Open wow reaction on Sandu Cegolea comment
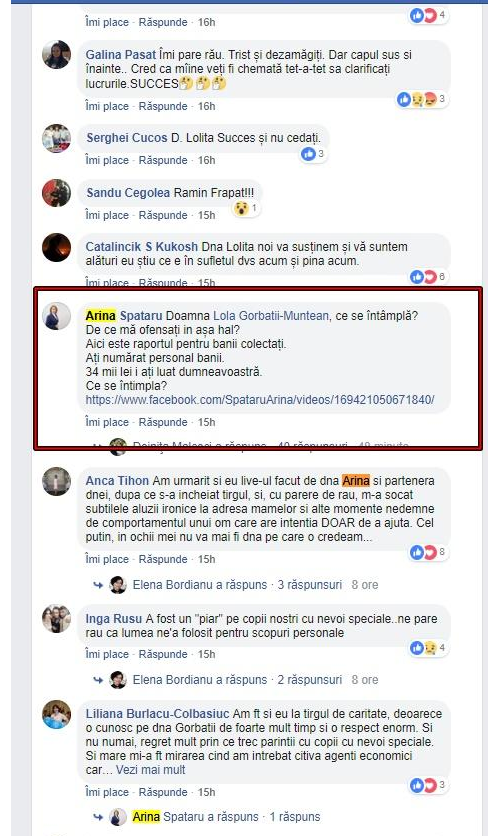Screen dimensions: 494x836 coord(246,208)
